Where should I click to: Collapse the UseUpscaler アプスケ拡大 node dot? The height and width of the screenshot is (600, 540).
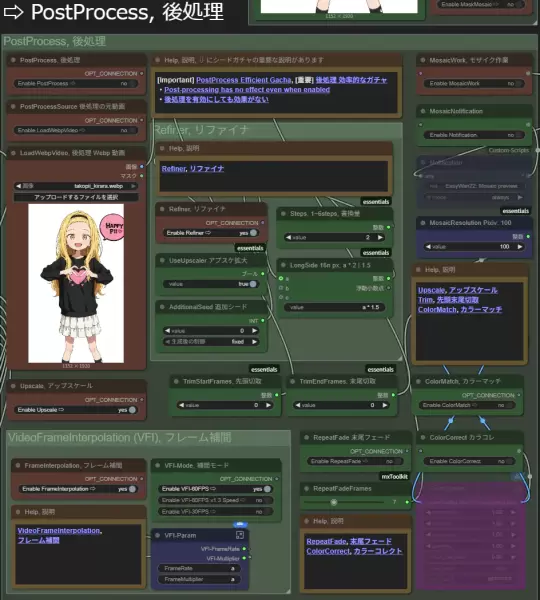[162, 261]
